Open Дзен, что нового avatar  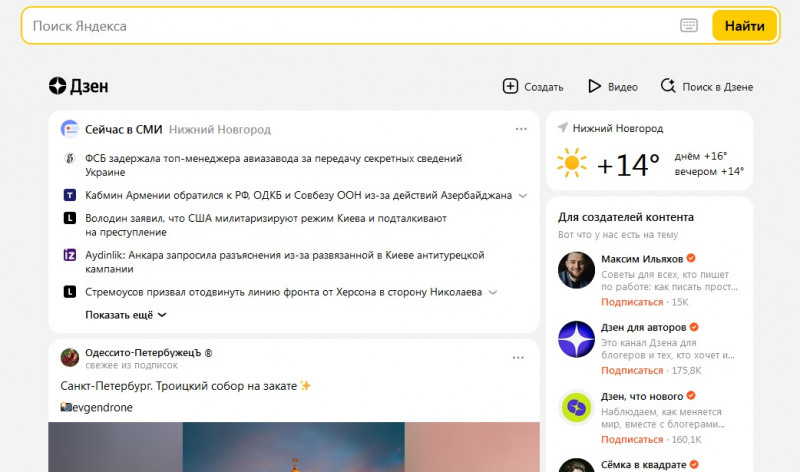(576, 408)
